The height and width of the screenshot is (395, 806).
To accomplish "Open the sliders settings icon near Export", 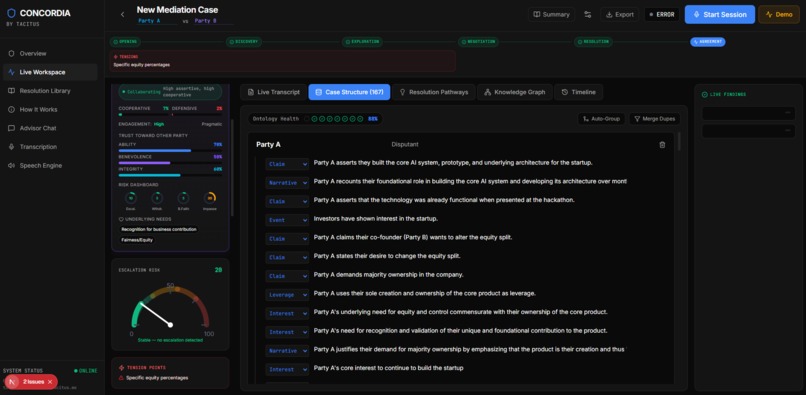I will 588,14.
